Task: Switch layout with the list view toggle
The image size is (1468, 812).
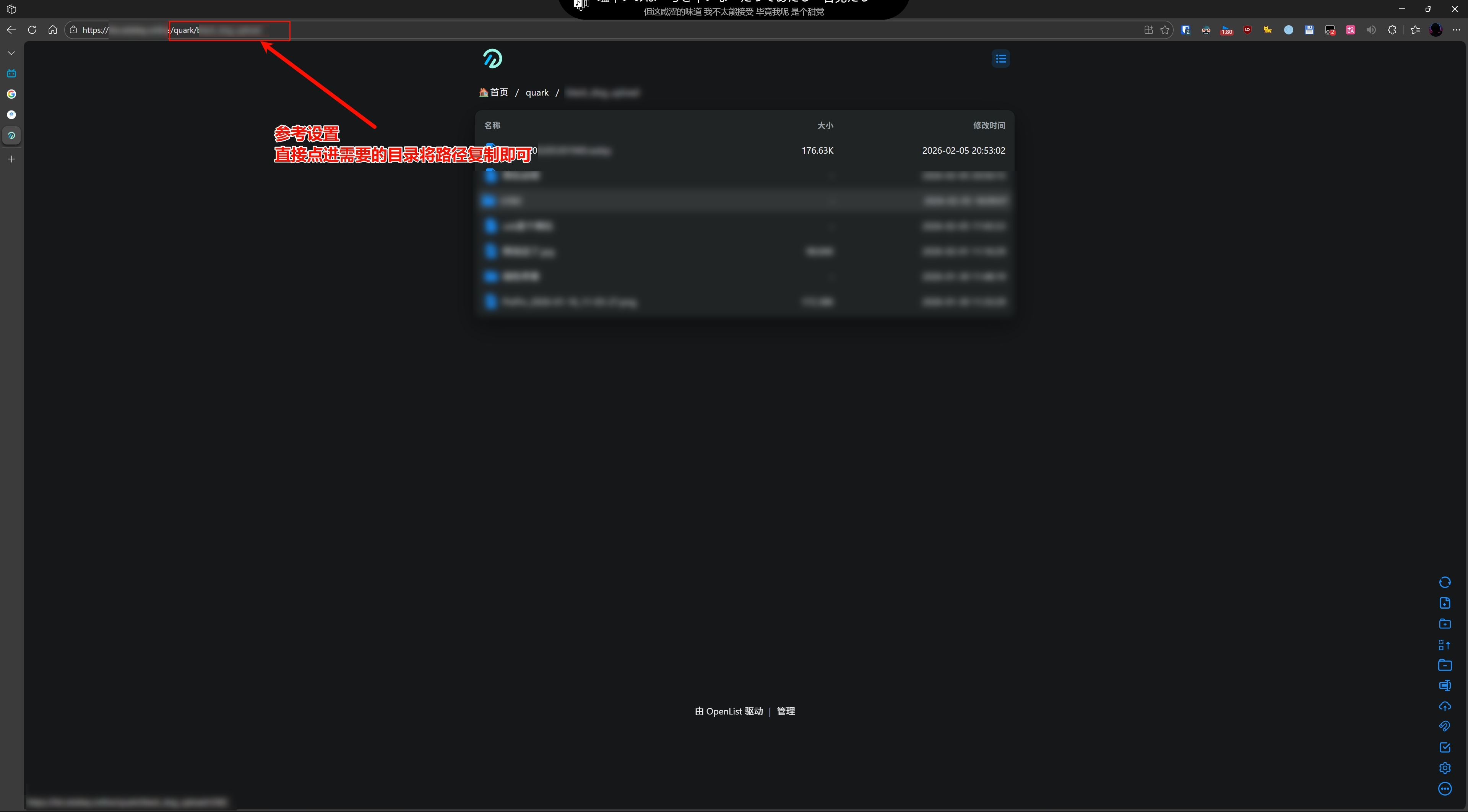Action: click(x=1001, y=59)
